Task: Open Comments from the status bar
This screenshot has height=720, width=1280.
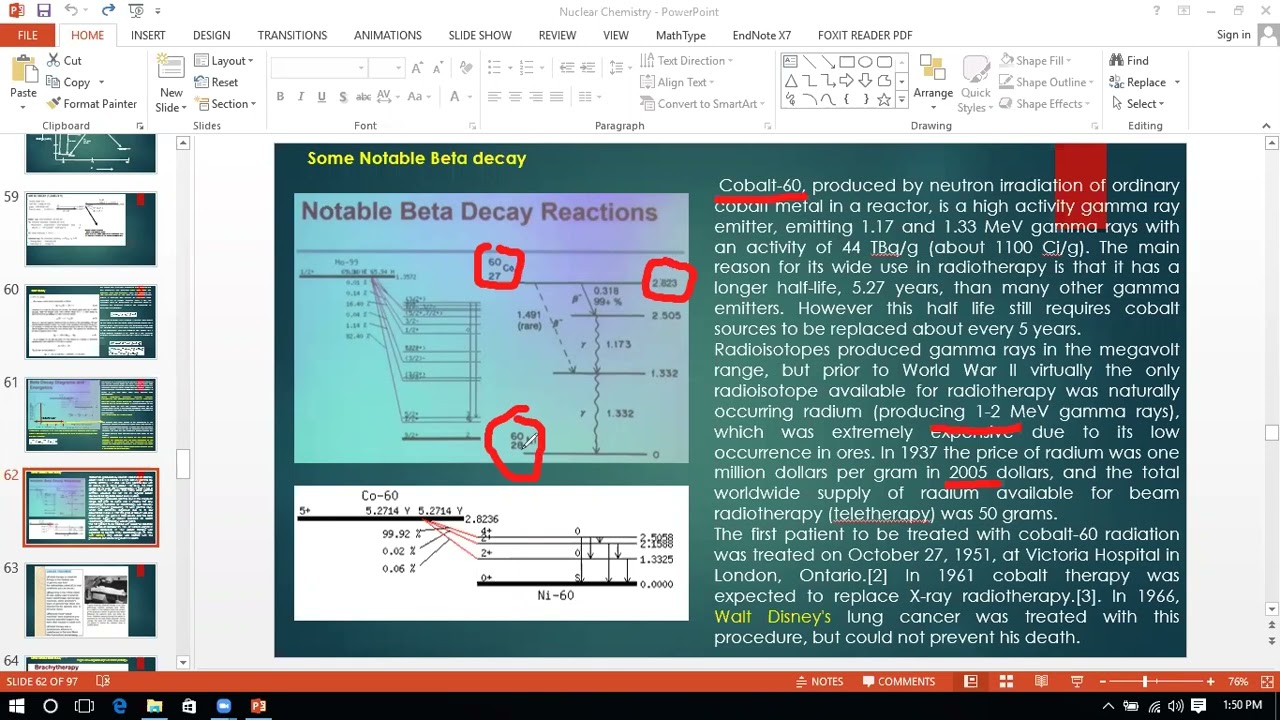Action: [897, 682]
